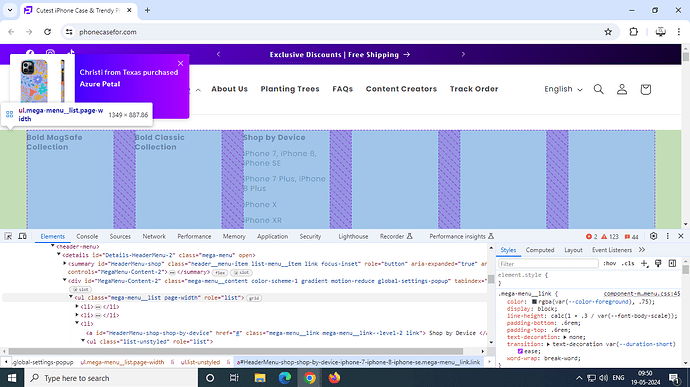Open Chrome extensions puzzle icon

634,32
